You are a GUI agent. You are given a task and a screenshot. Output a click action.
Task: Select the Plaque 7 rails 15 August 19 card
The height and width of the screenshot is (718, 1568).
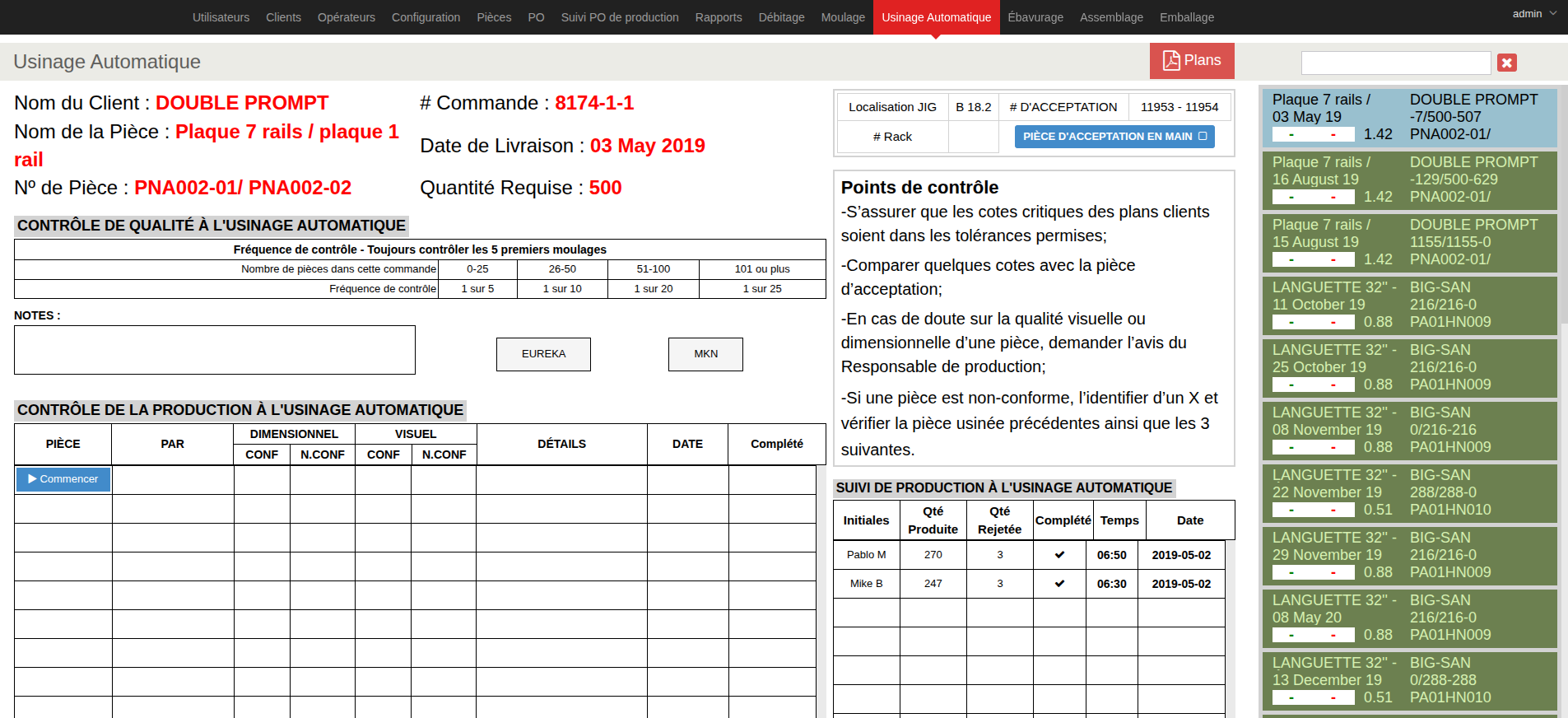coord(1409,242)
